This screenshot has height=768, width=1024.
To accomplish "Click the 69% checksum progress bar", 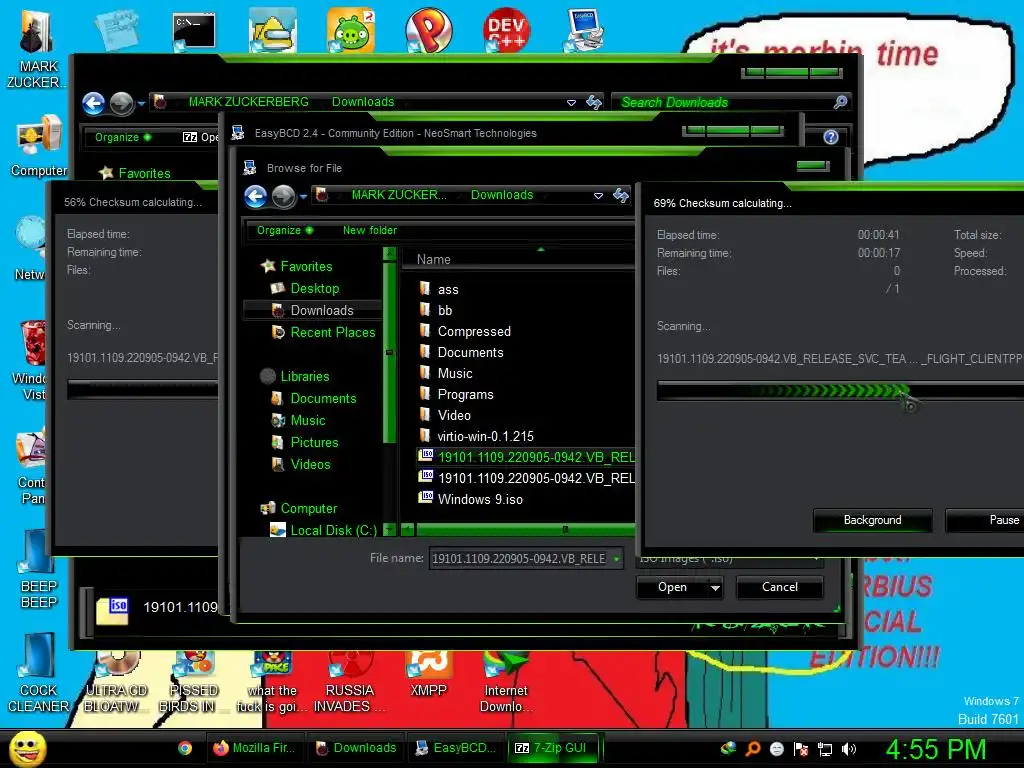I will coord(840,391).
